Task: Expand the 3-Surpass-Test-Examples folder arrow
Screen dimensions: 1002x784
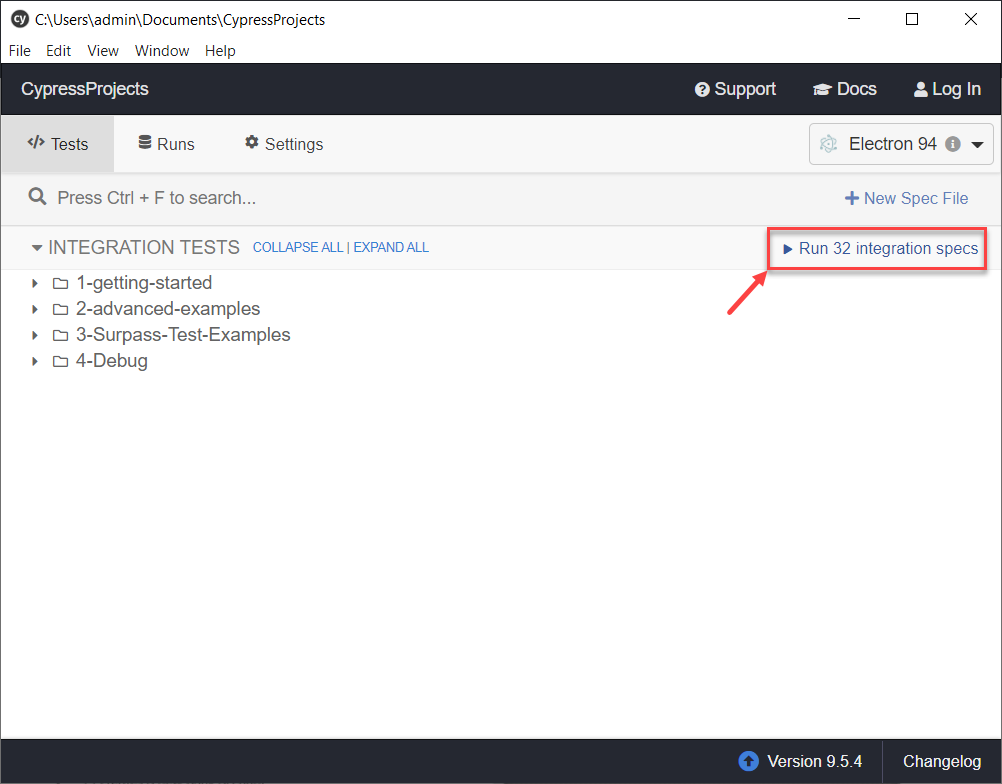Action: [35, 335]
